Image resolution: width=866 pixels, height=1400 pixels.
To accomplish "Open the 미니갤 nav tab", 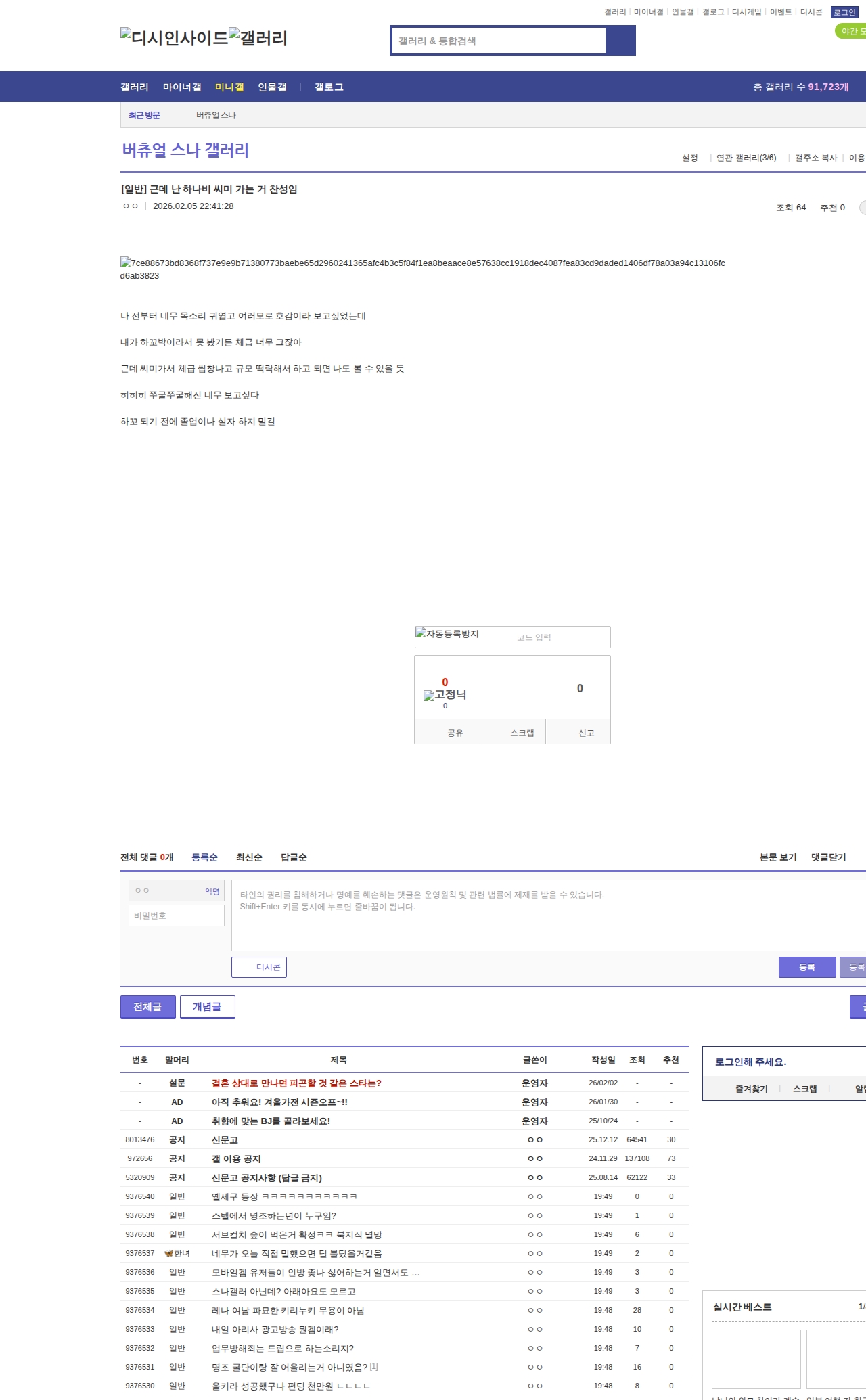I will click(x=229, y=87).
